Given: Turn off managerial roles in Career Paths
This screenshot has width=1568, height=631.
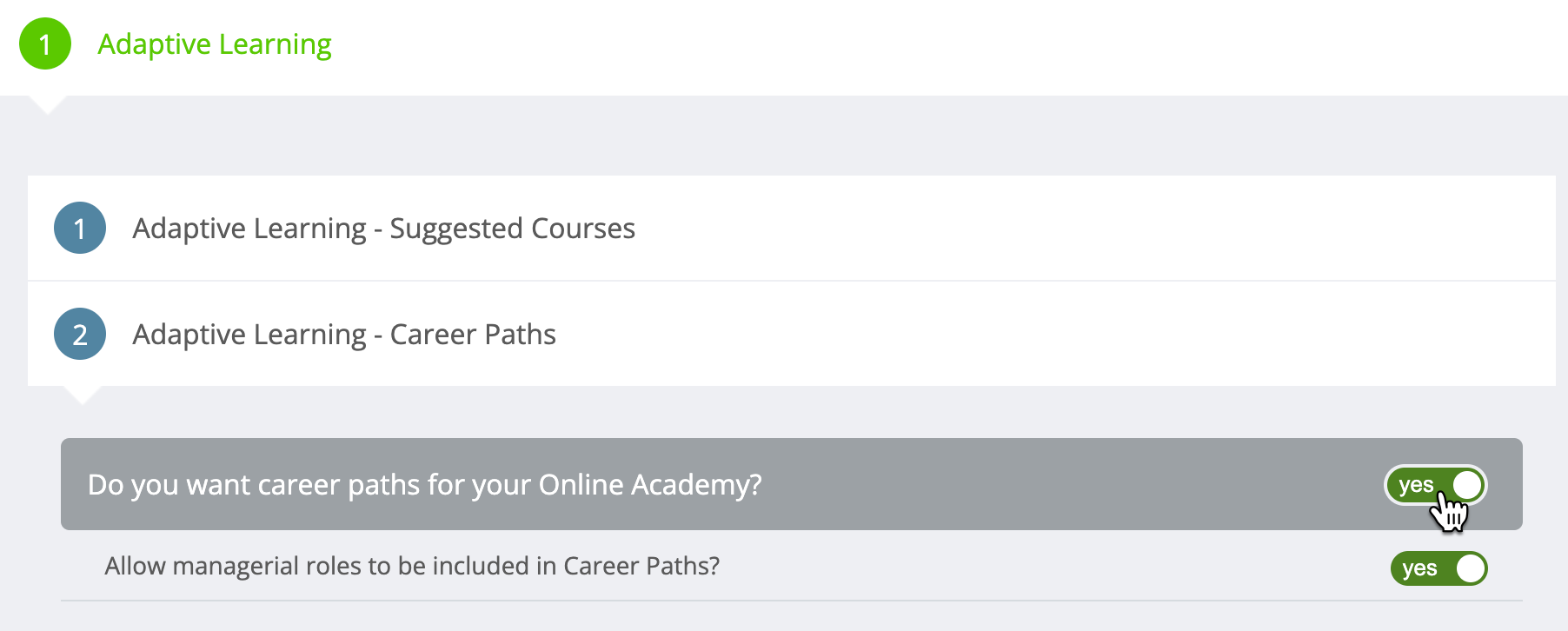Looking at the screenshot, I should pyautogui.click(x=1439, y=568).
